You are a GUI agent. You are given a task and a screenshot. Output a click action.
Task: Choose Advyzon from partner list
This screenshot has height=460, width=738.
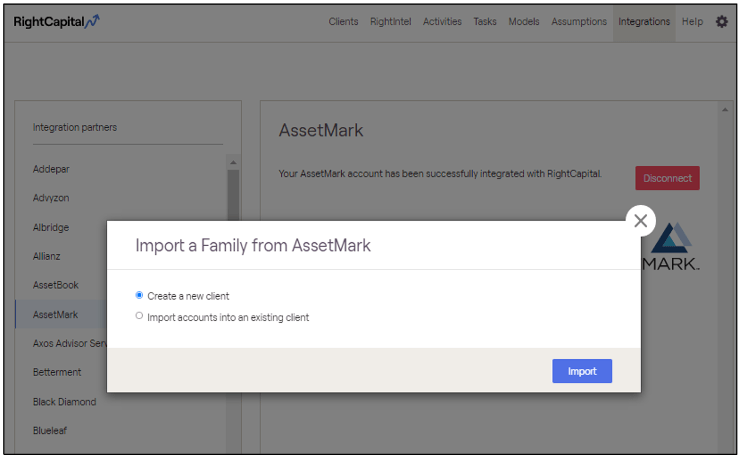[51, 198]
